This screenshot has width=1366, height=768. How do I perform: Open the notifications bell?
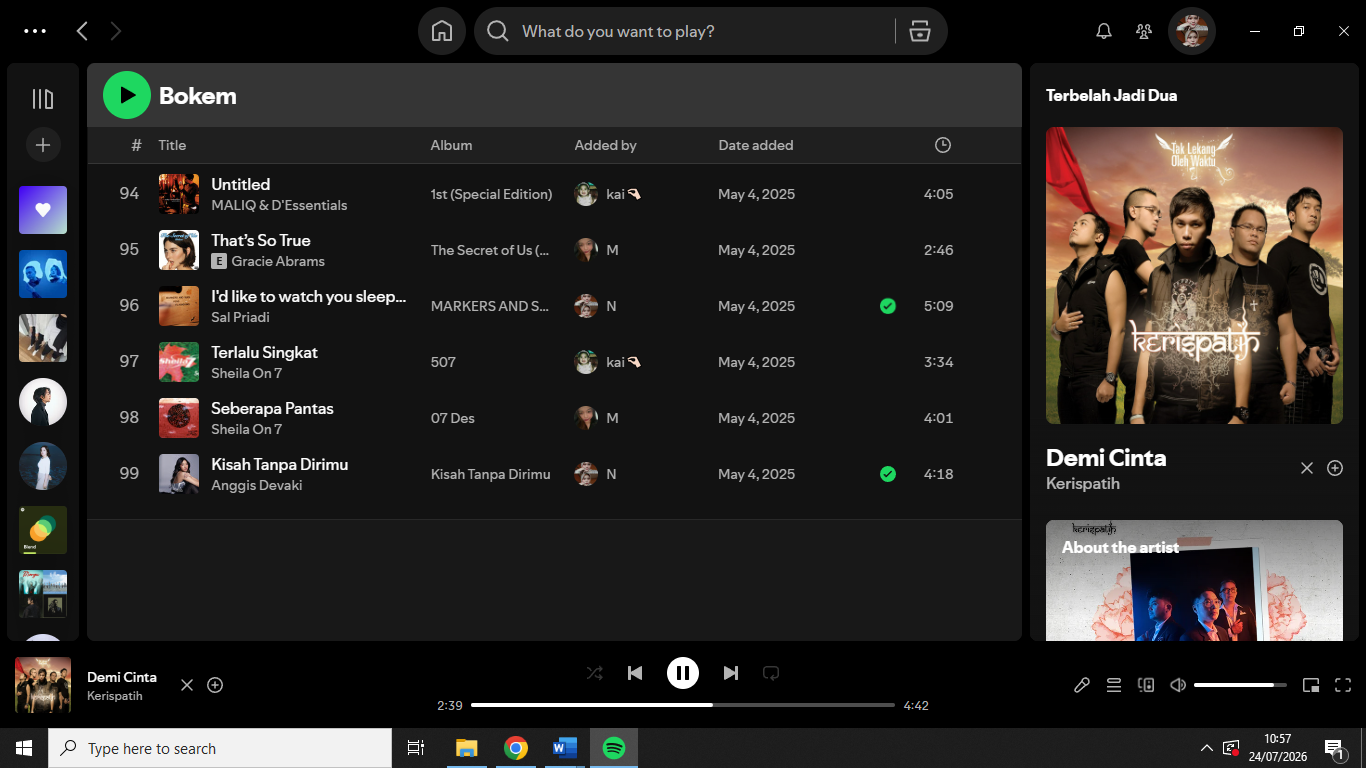coord(1104,31)
